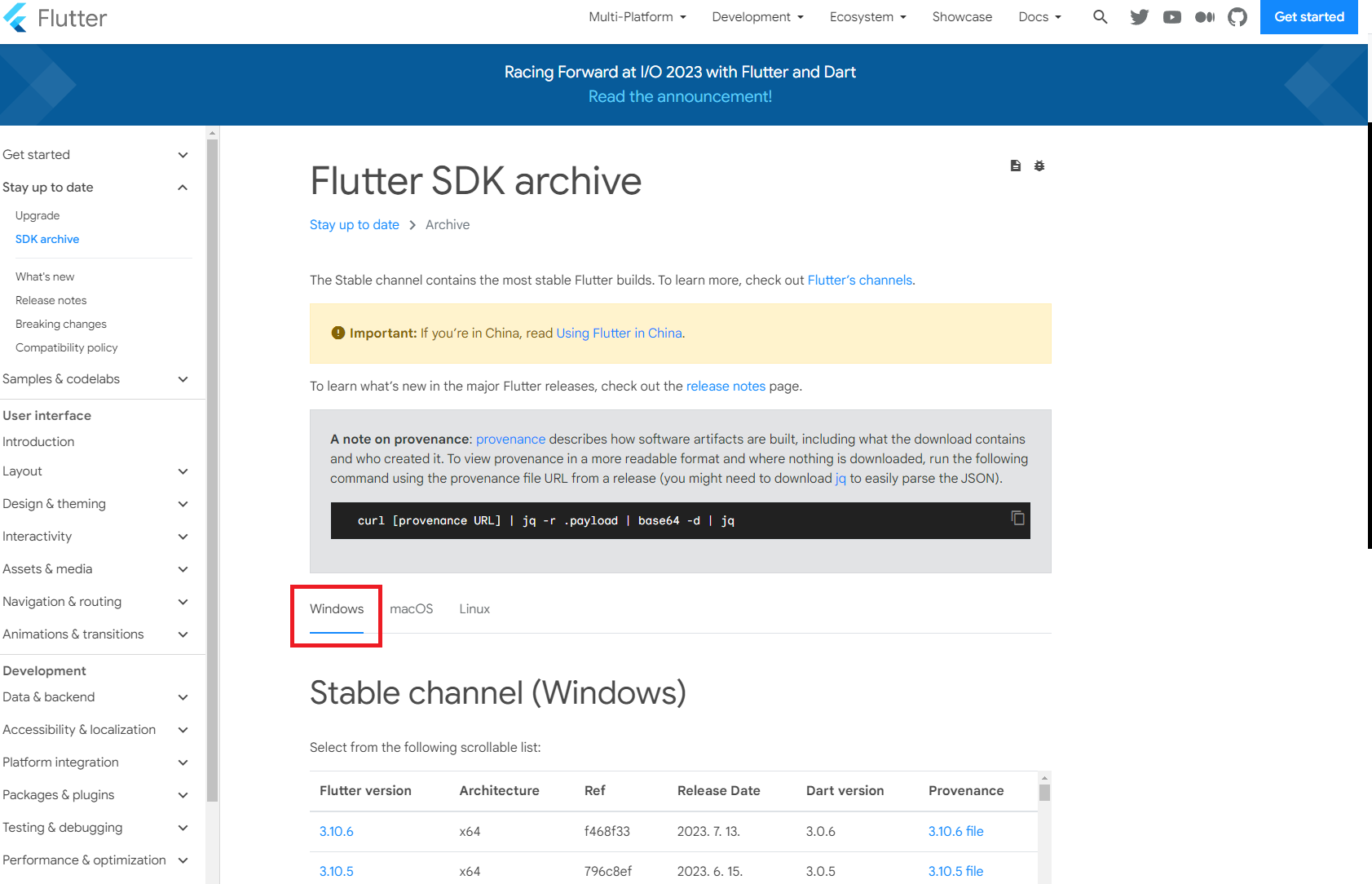Expand Layout sidebar section

183,471
